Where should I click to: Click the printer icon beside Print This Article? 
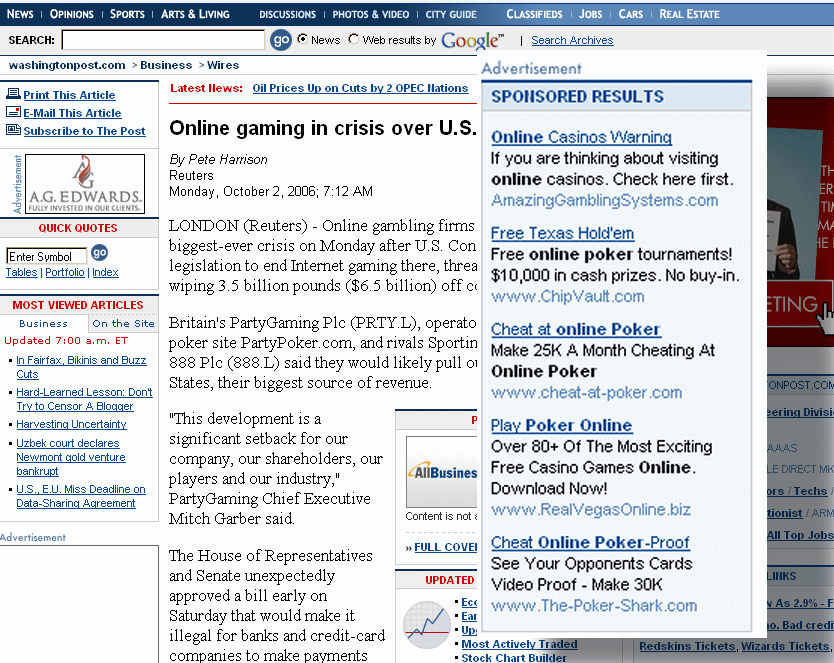[13, 94]
